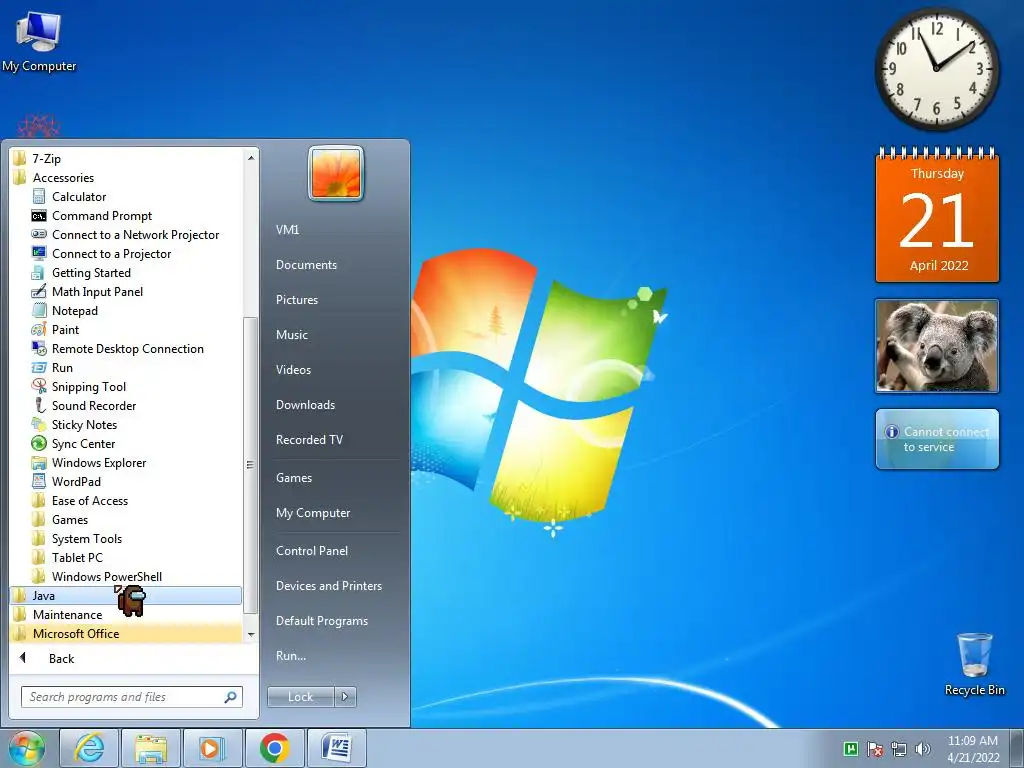Open Microsoft Word from taskbar
The image size is (1024, 768).
pyautogui.click(x=337, y=748)
